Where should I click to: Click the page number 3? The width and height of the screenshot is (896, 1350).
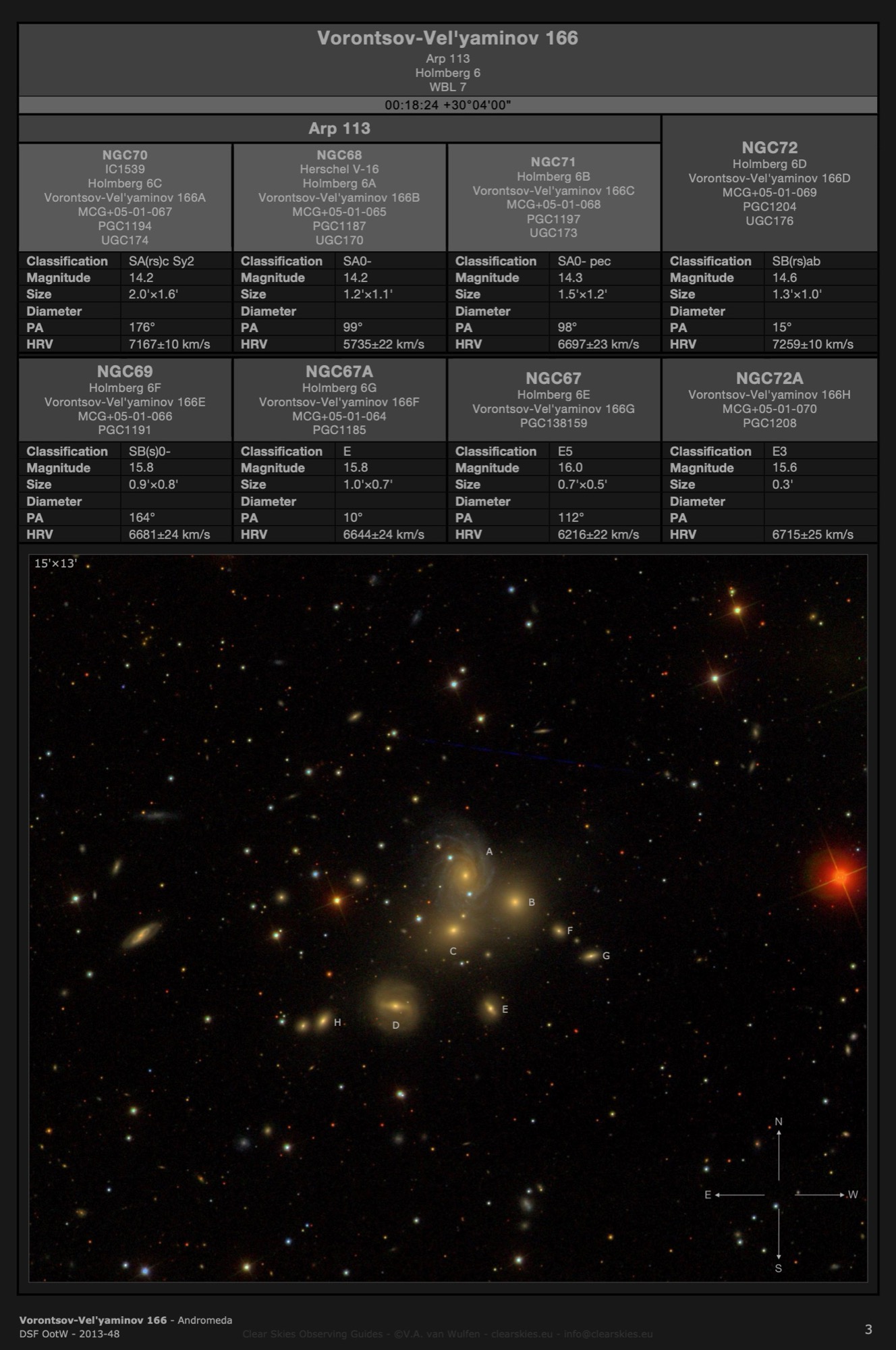point(868,1329)
